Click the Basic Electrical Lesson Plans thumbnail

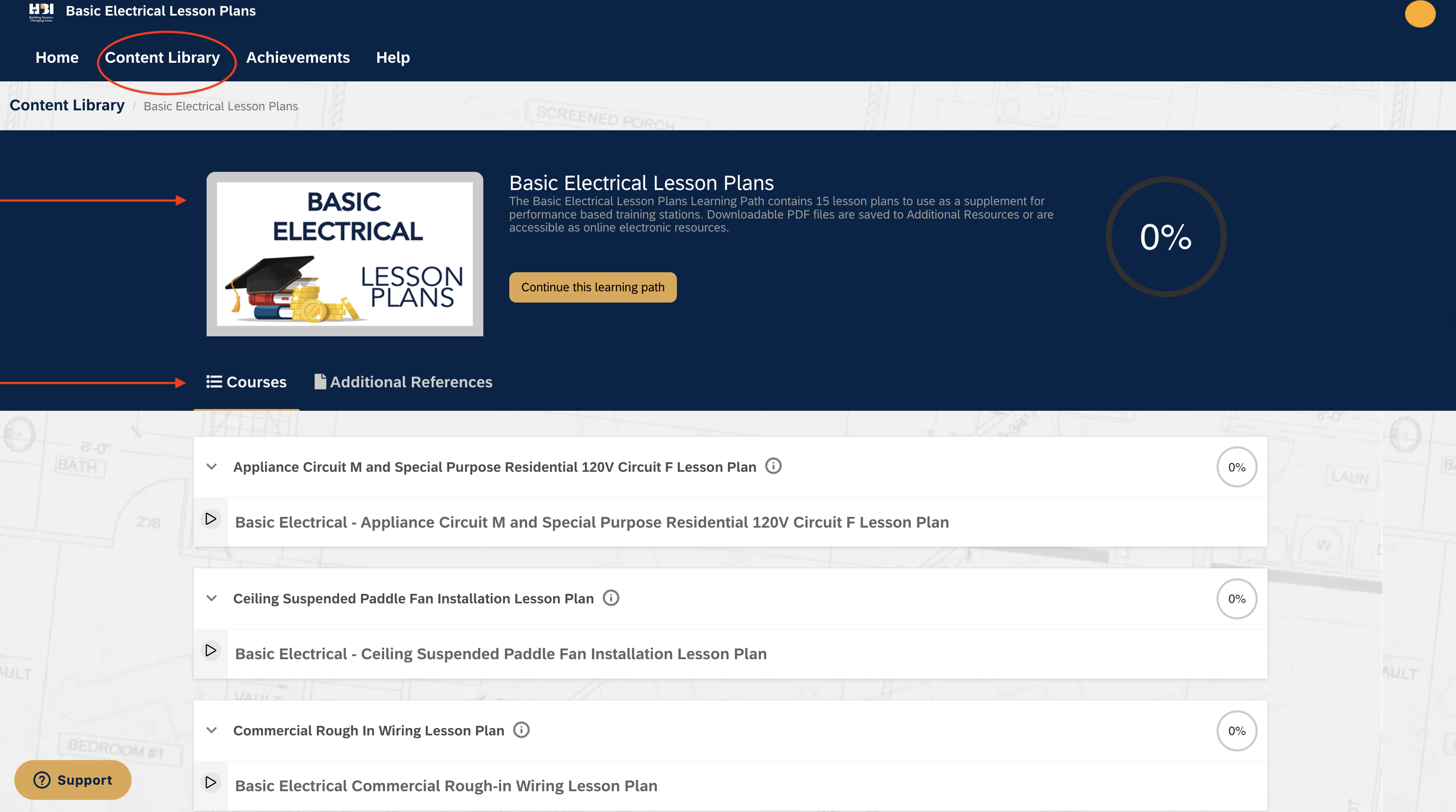coord(345,254)
